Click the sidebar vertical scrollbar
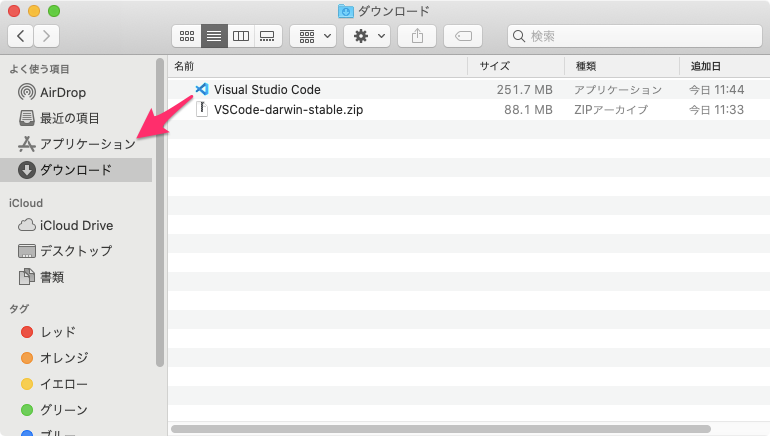Viewport: 770px width, 436px height. pos(160,212)
